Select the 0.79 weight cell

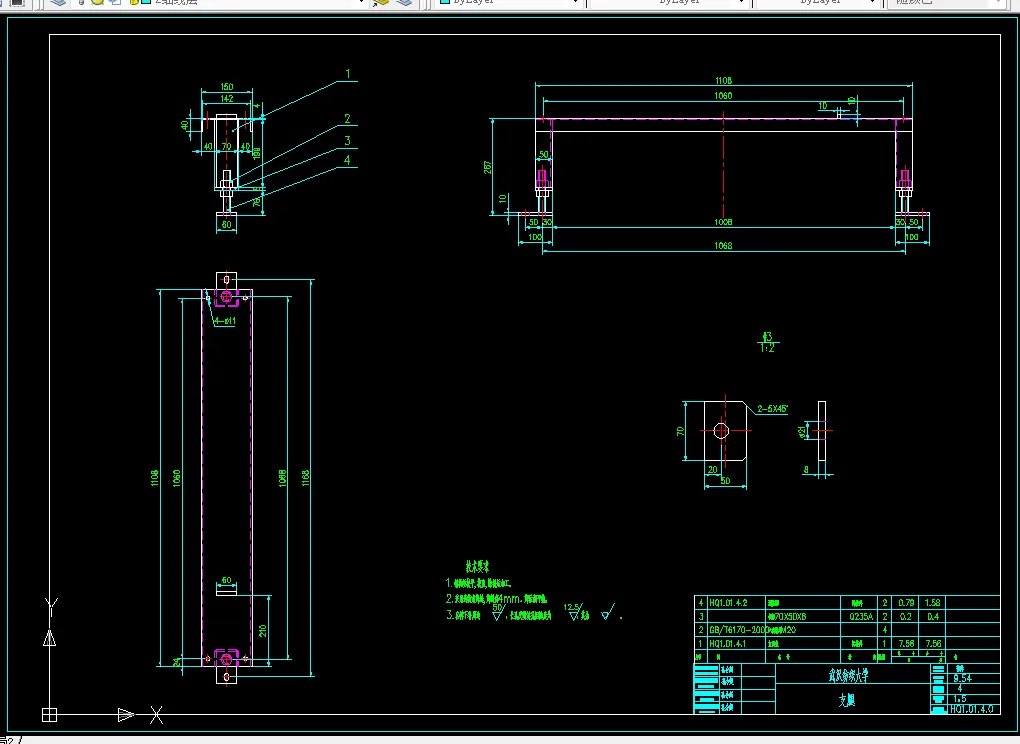906,603
